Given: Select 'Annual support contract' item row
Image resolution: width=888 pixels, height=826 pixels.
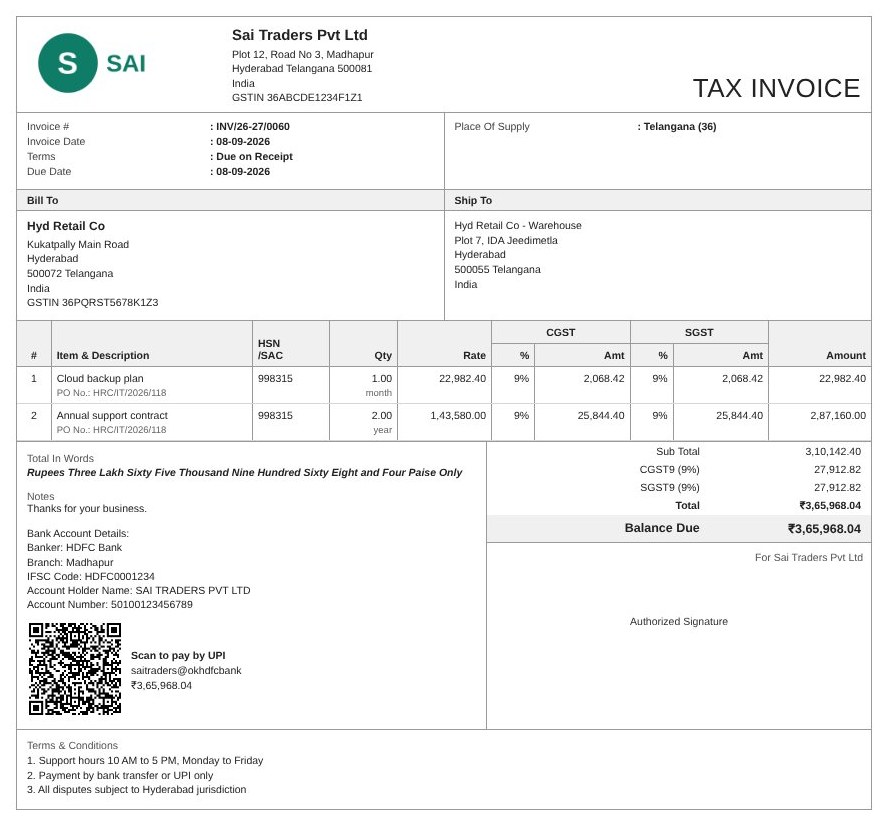Looking at the screenshot, I should [444, 422].
